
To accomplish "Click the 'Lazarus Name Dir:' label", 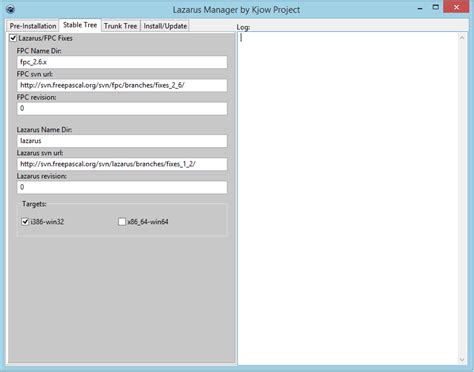I will [44, 130].
